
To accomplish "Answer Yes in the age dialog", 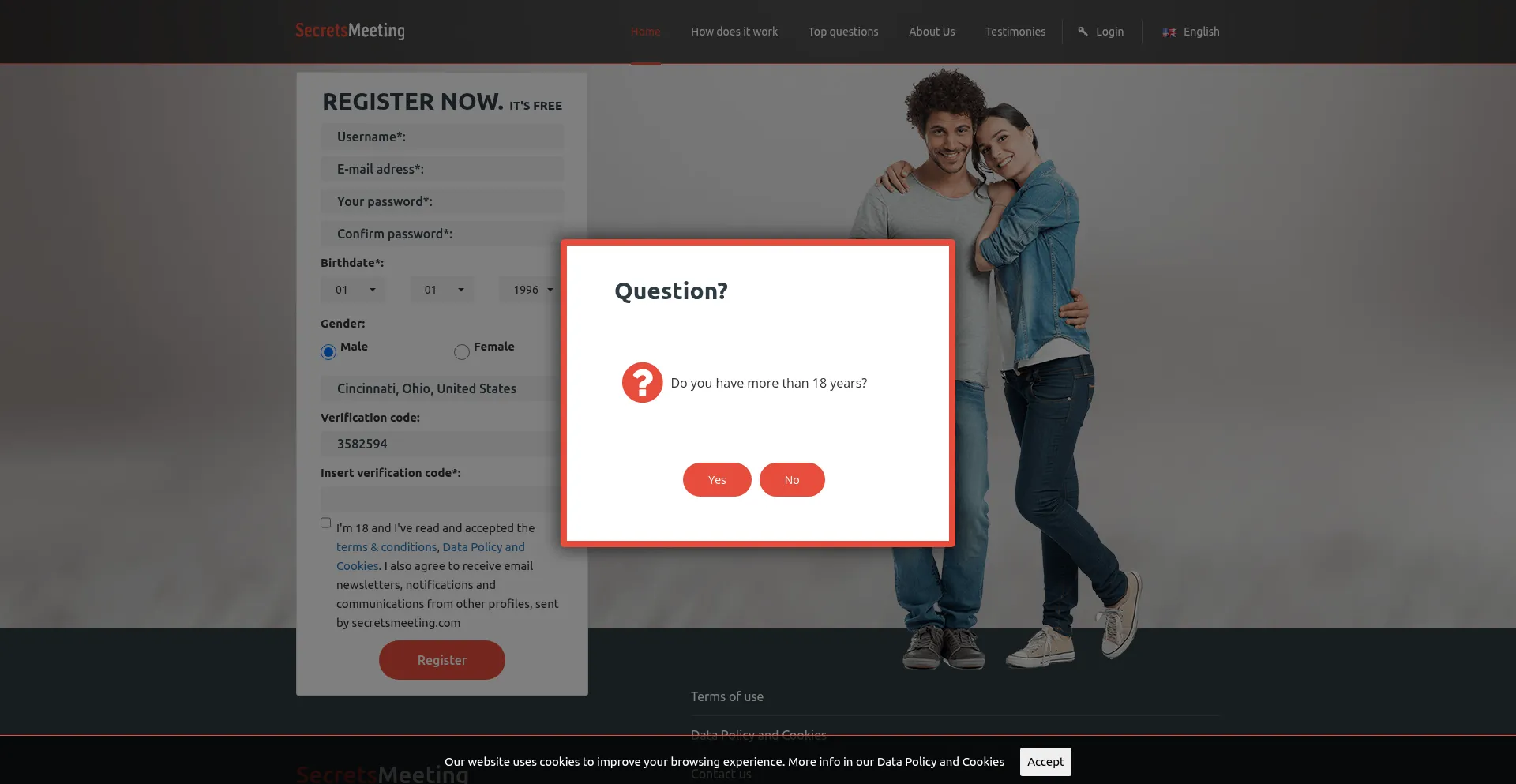I will 717,480.
